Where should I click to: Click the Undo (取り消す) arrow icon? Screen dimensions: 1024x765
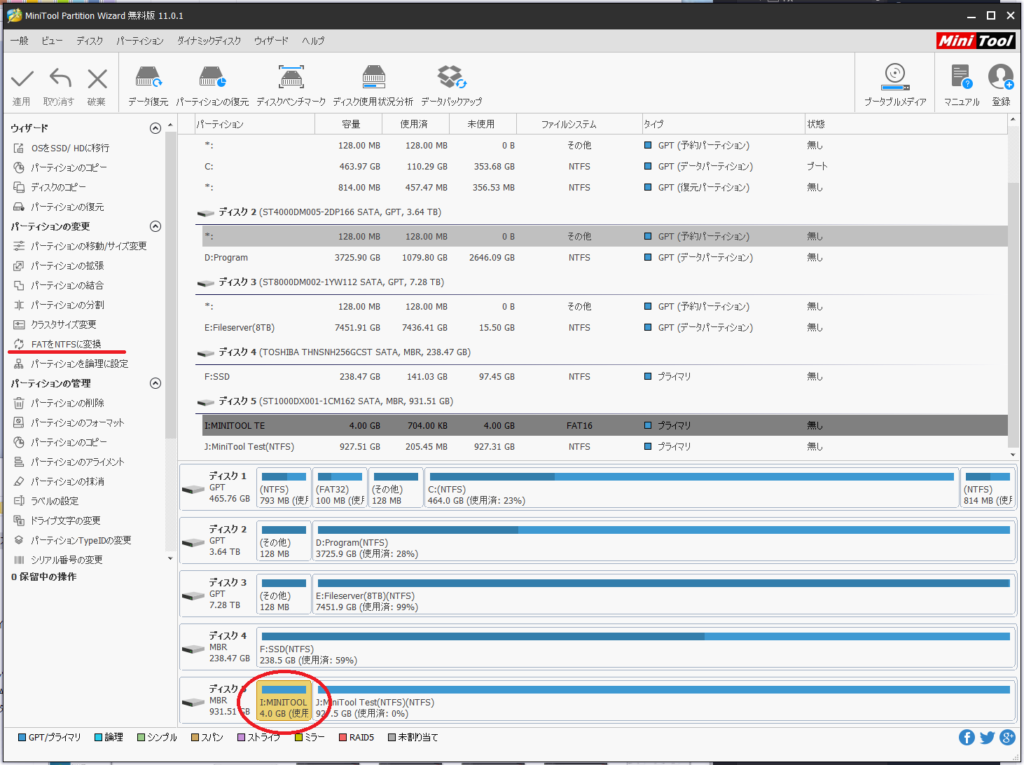point(60,79)
